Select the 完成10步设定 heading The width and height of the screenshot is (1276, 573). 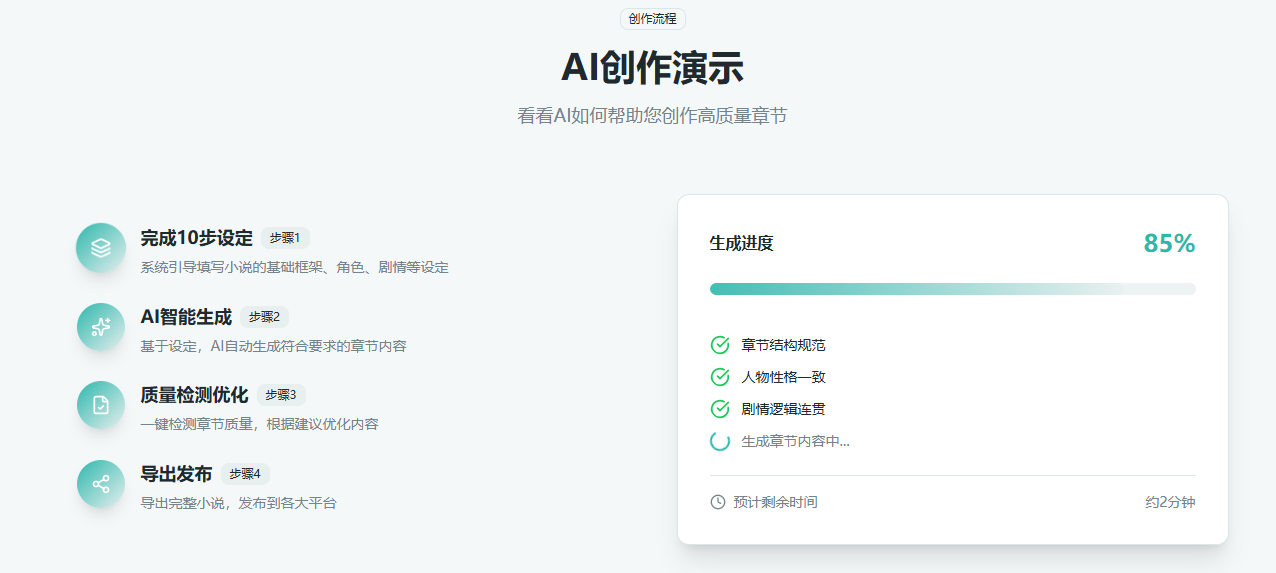[x=197, y=238]
